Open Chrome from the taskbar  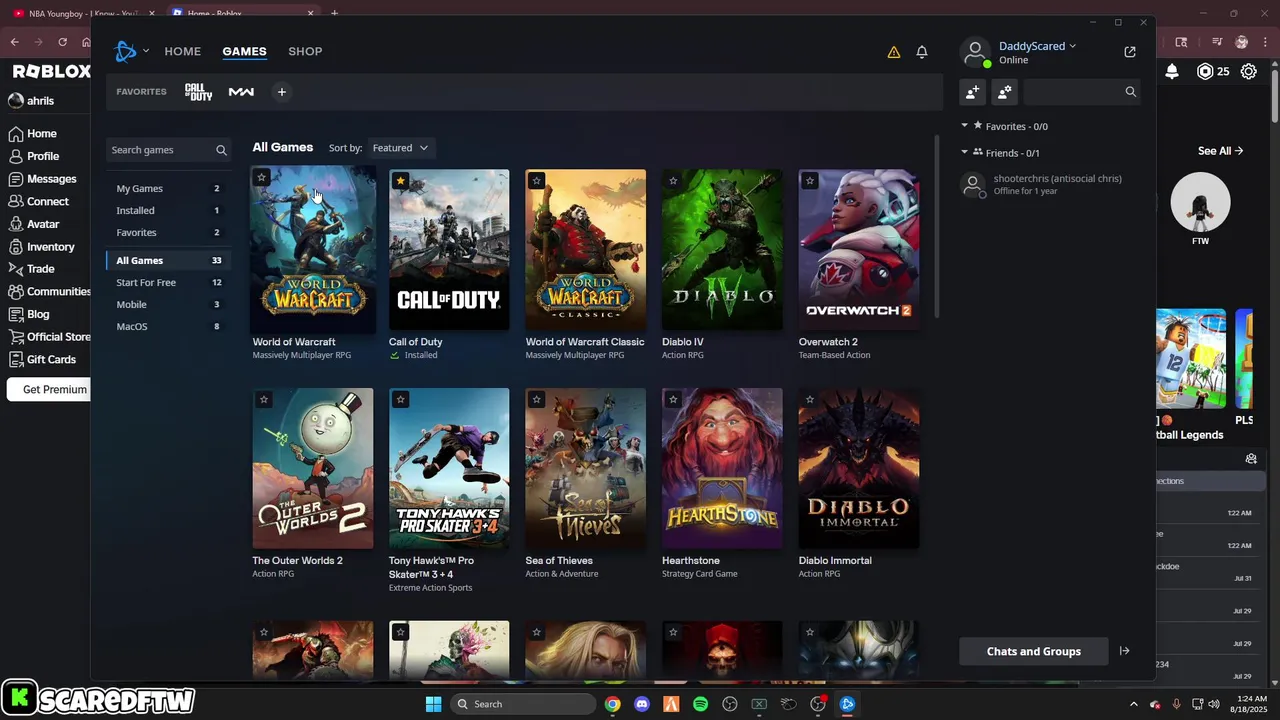(613, 704)
